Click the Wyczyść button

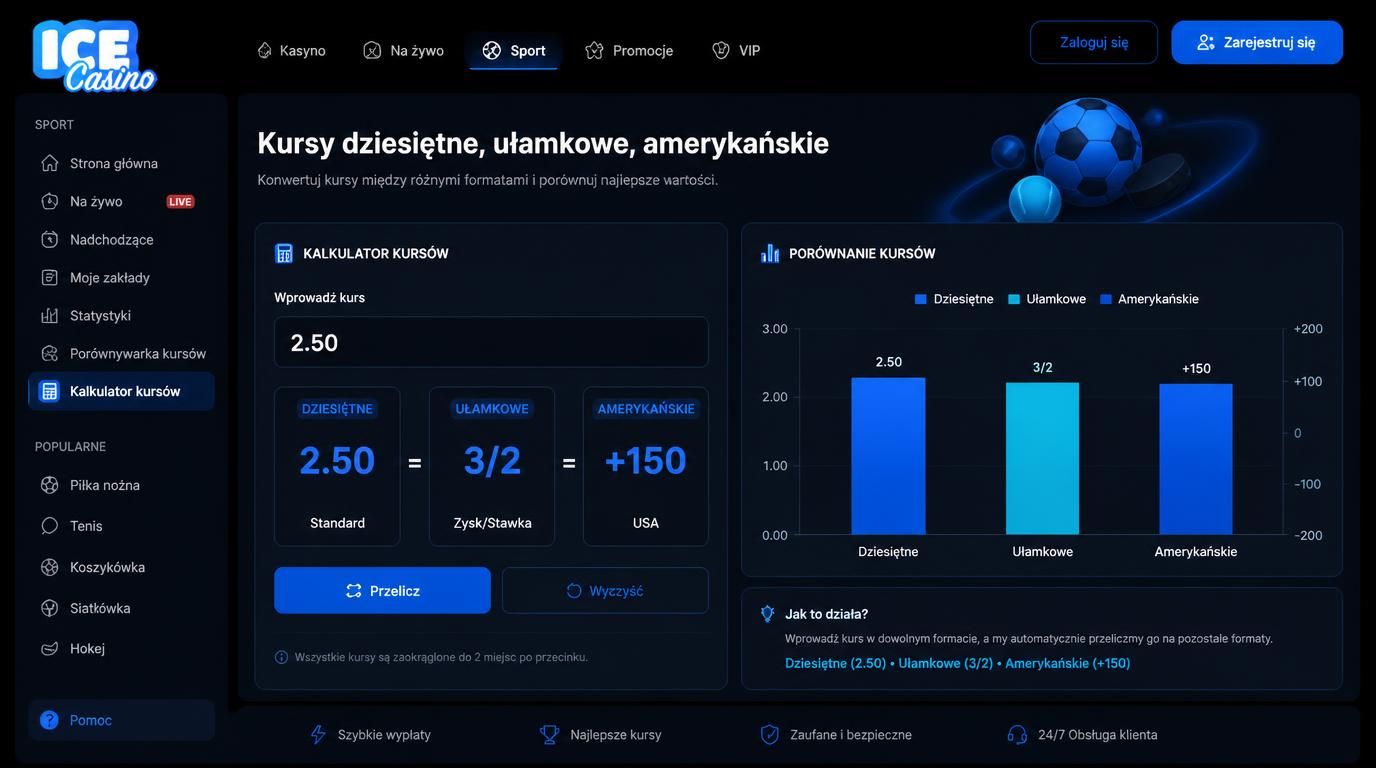(605, 590)
